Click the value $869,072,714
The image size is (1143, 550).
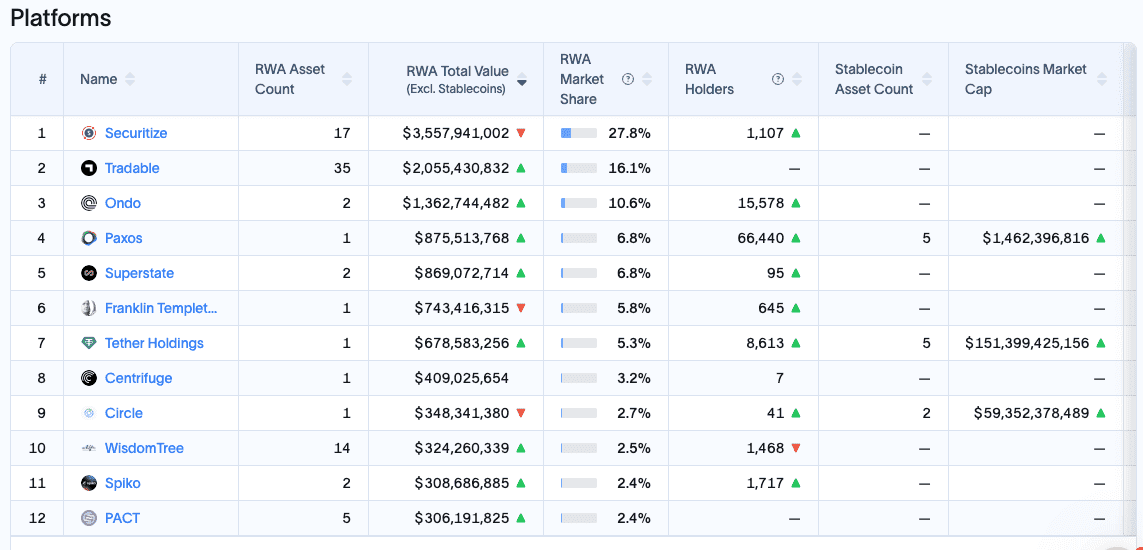(462, 273)
